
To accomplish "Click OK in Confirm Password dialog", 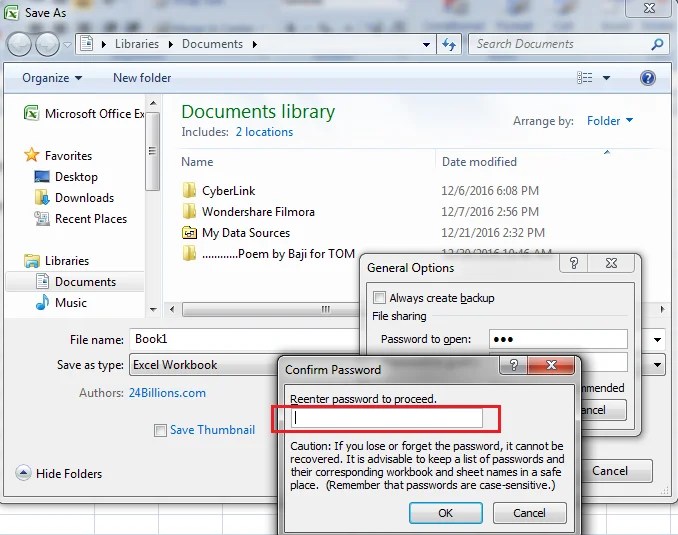I will (445, 513).
